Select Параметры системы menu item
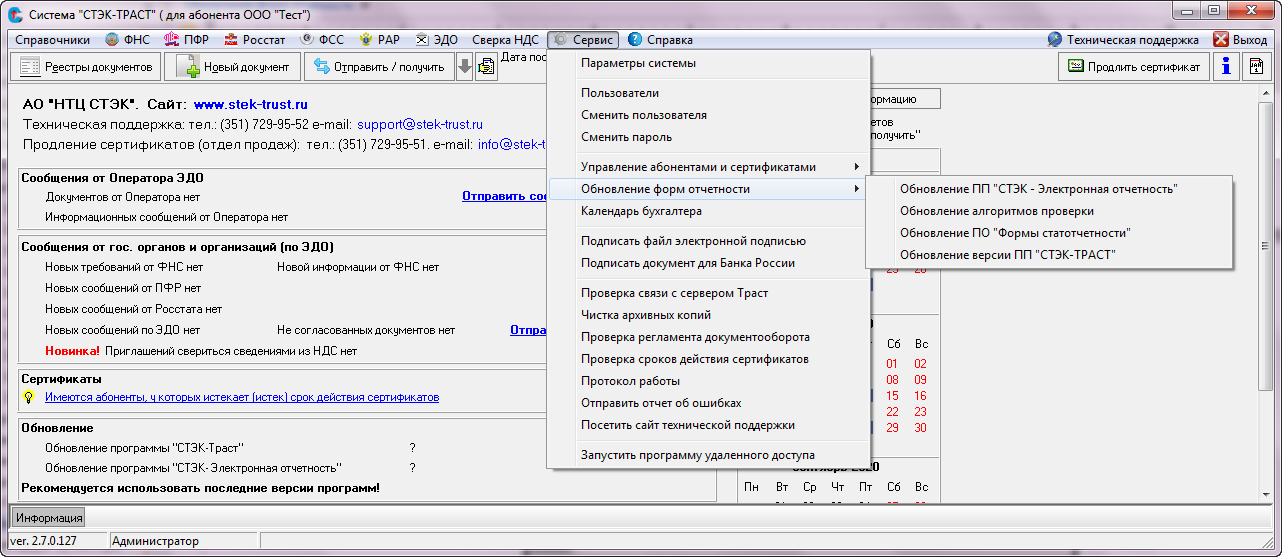This screenshot has height=557, width=1282. coord(710,63)
